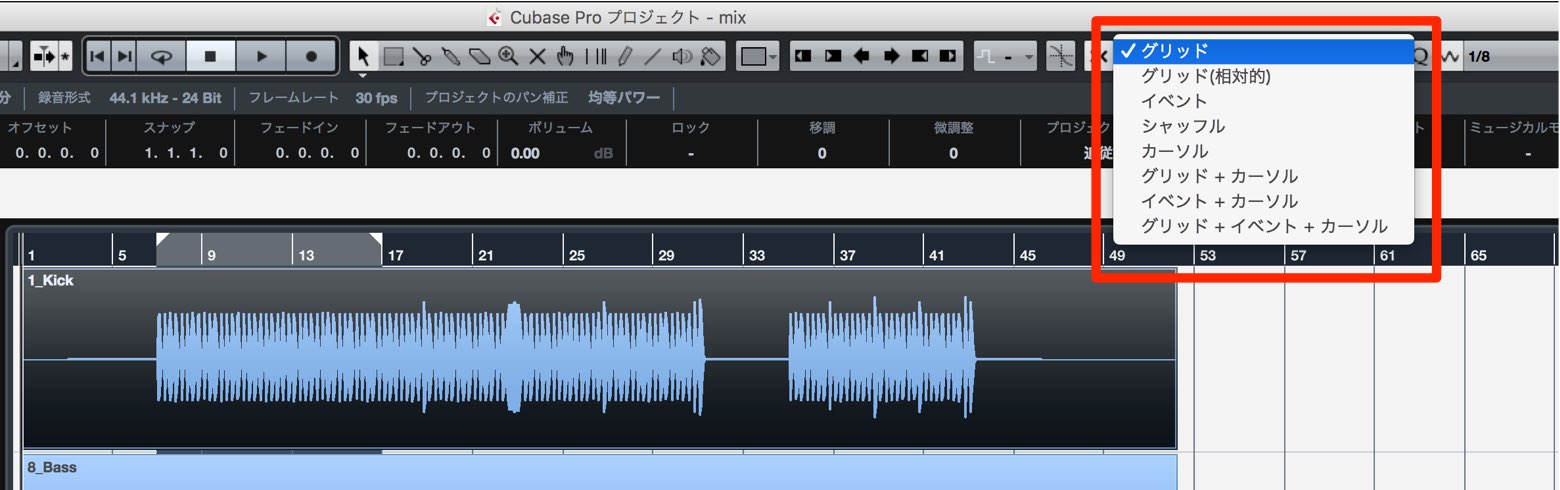Edit the 微調整 fine tune value

953,153
